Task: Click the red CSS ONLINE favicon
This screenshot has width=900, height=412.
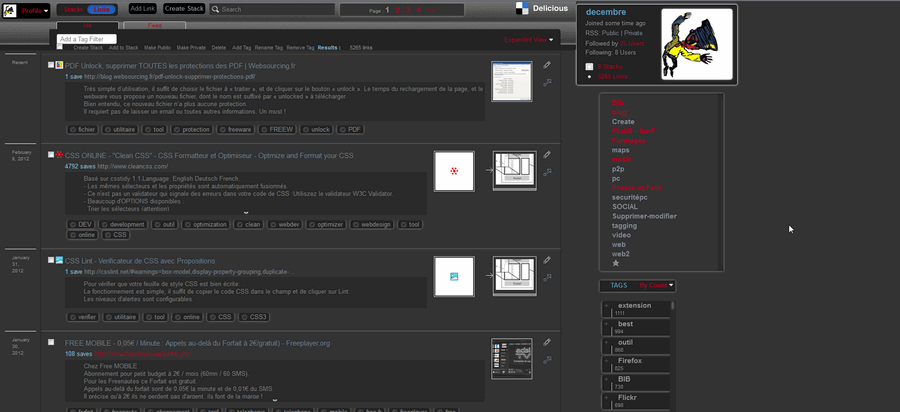Action: tap(59, 155)
